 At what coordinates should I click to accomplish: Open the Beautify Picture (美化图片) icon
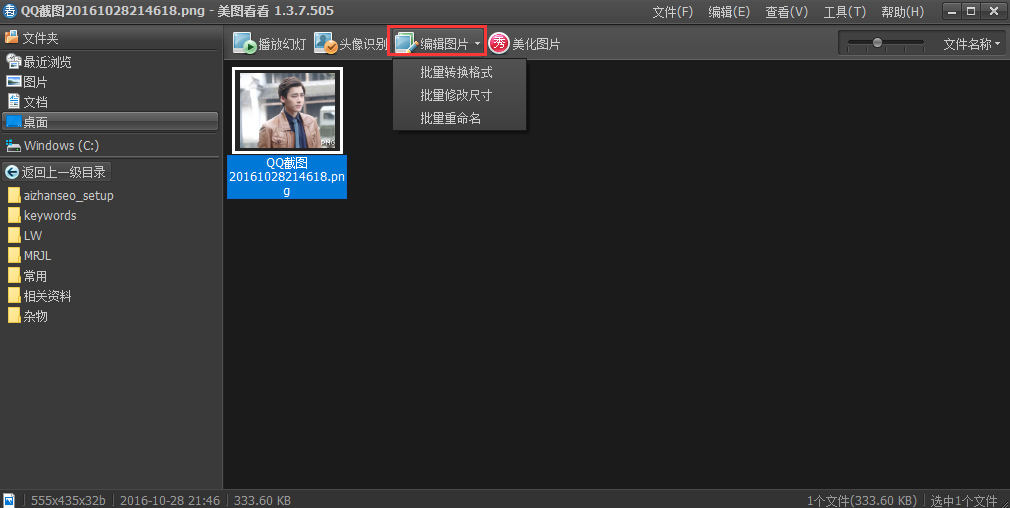[499, 44]
